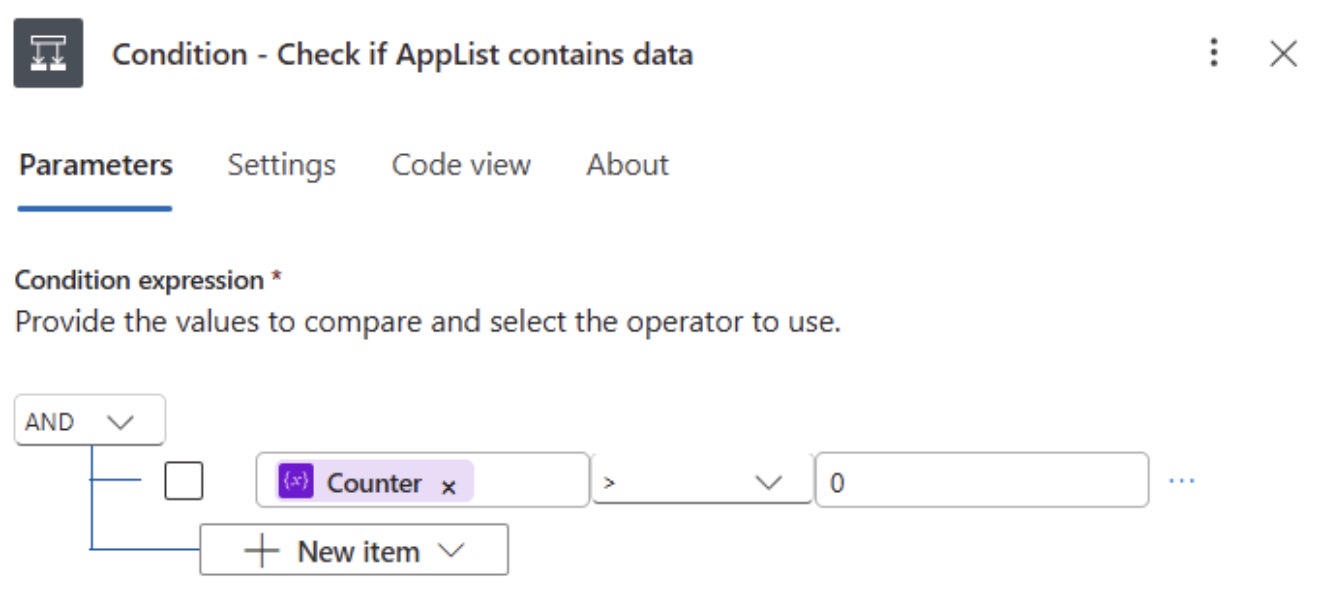Expand the AND logical operator dropdown
This screenshot has height=591, width=1320.
click(x=89, y=421)
